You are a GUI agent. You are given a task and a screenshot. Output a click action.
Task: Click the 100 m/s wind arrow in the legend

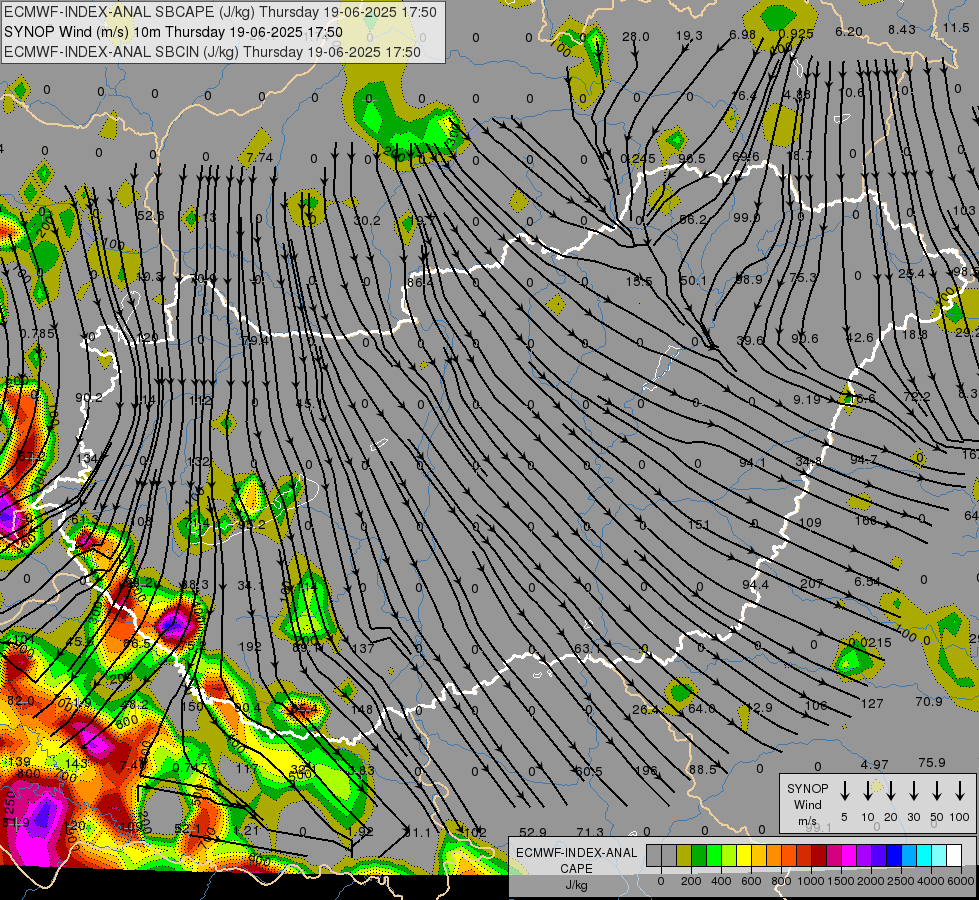(960, 791)
